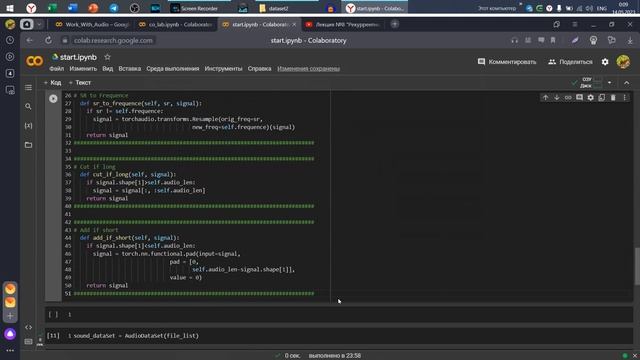The height and width of the screenshot is (360, 640).
Task: Reload the current page
Action: click(48, 40)
